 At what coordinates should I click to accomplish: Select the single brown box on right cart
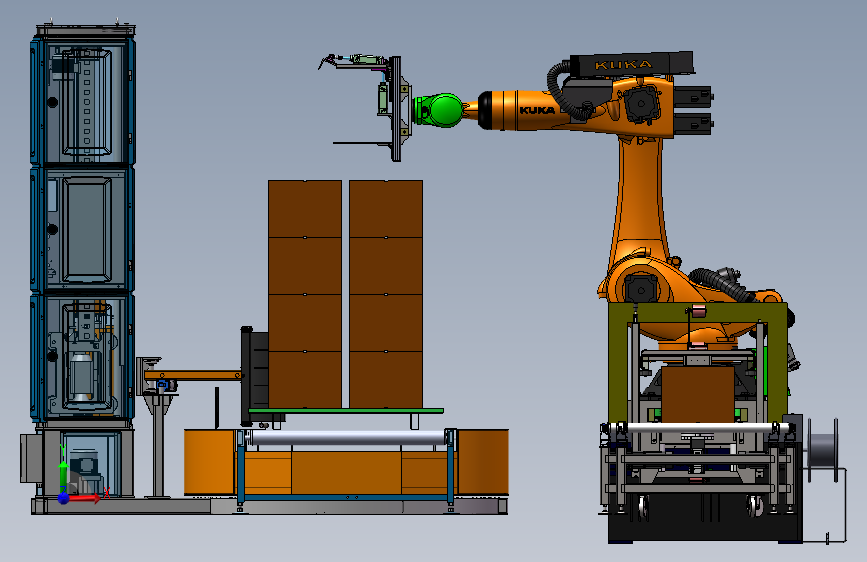[698, 394]
